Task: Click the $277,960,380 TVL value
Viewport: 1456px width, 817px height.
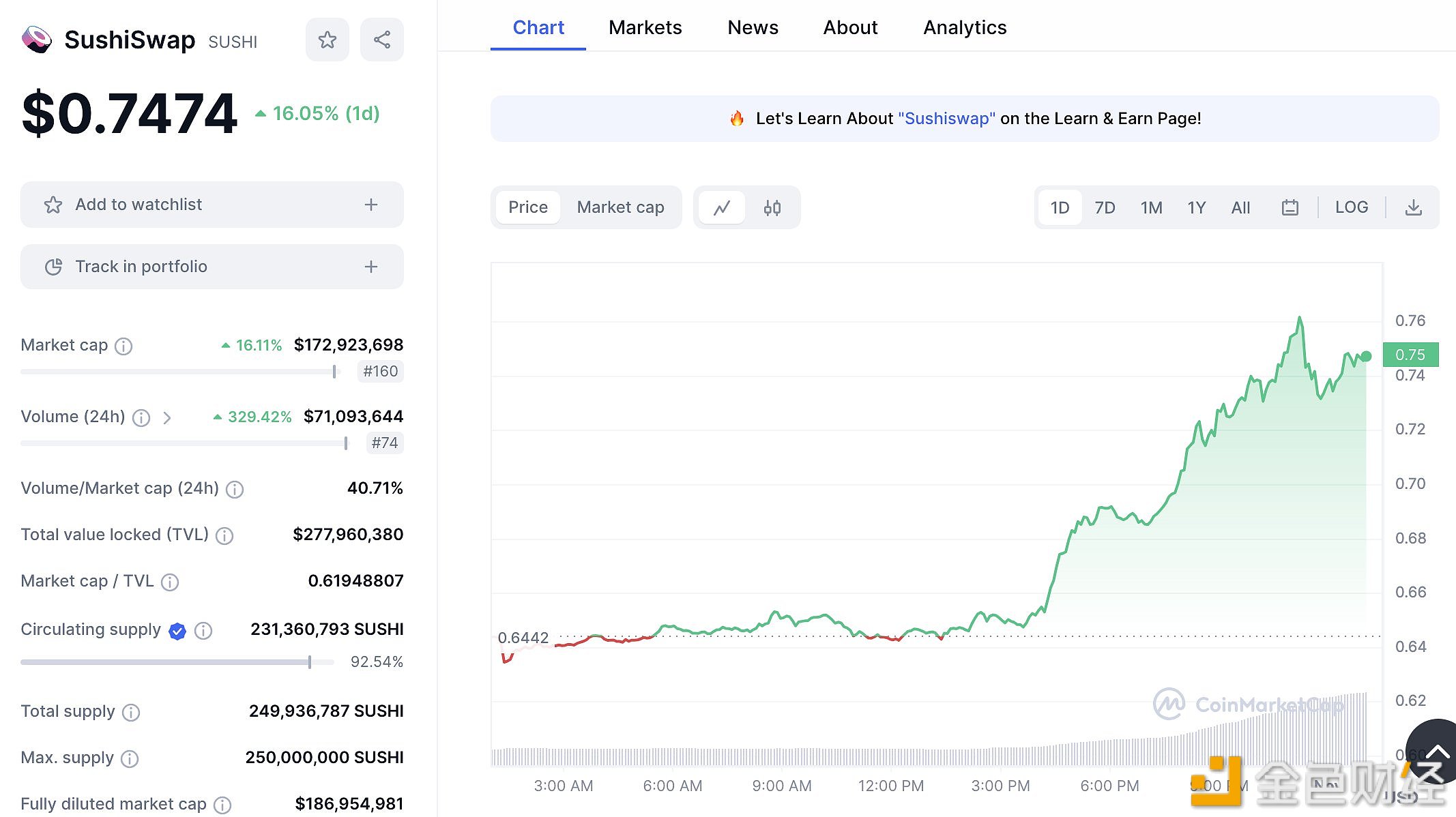Action: [x=348, y=535]
